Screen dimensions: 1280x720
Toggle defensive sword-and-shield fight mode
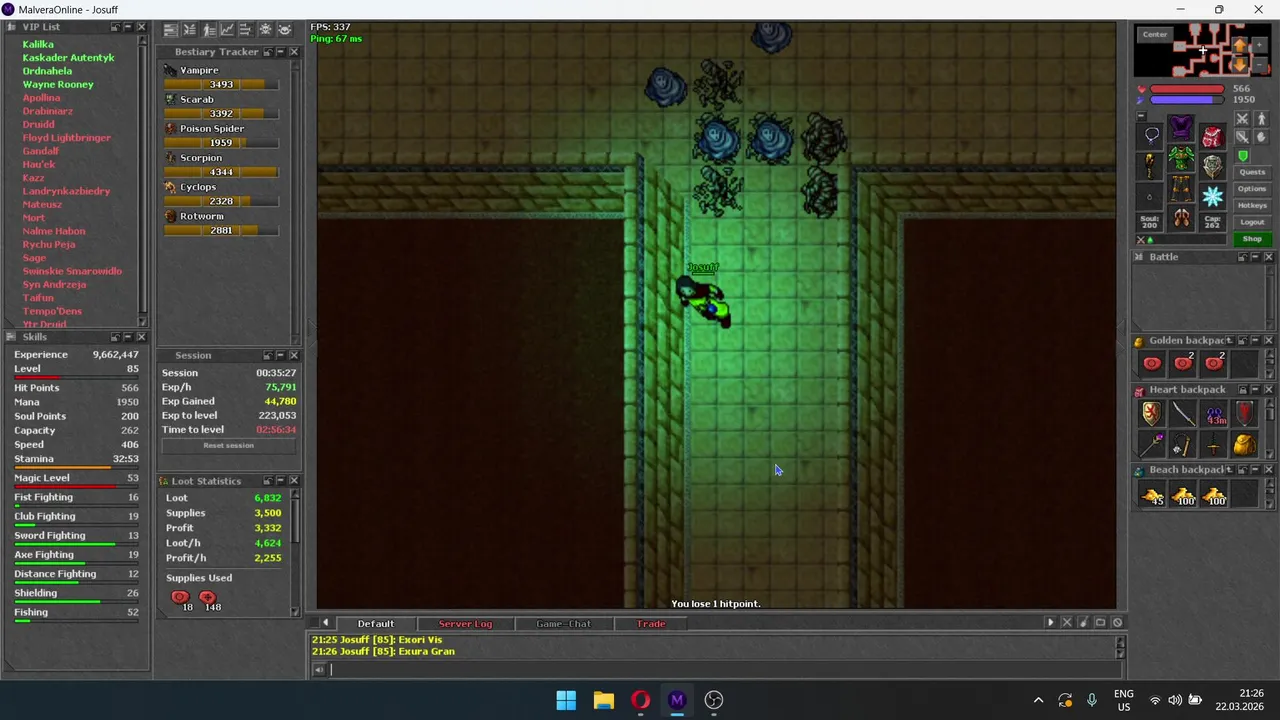1242,137
